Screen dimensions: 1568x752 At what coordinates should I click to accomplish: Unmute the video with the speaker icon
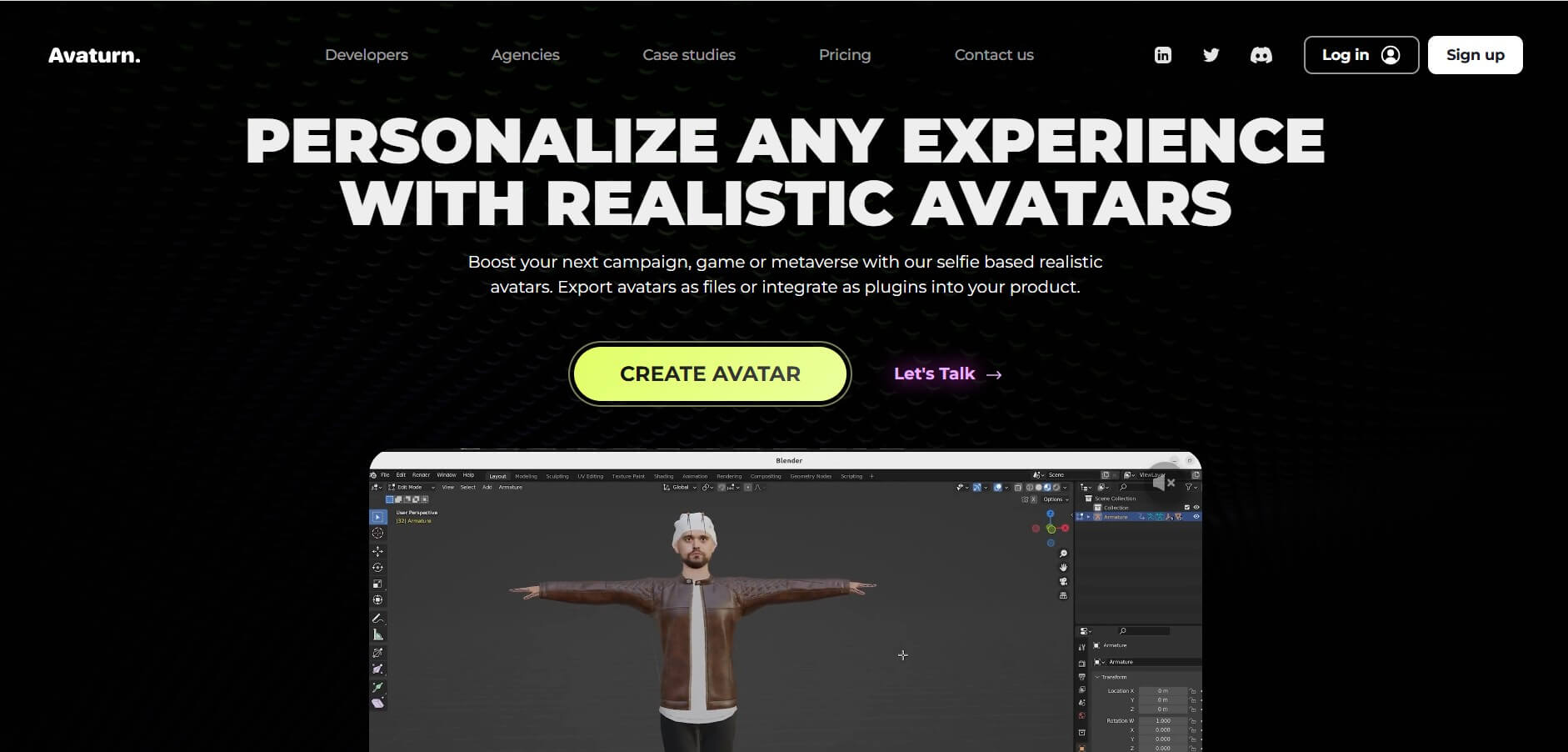point(1164,483)
